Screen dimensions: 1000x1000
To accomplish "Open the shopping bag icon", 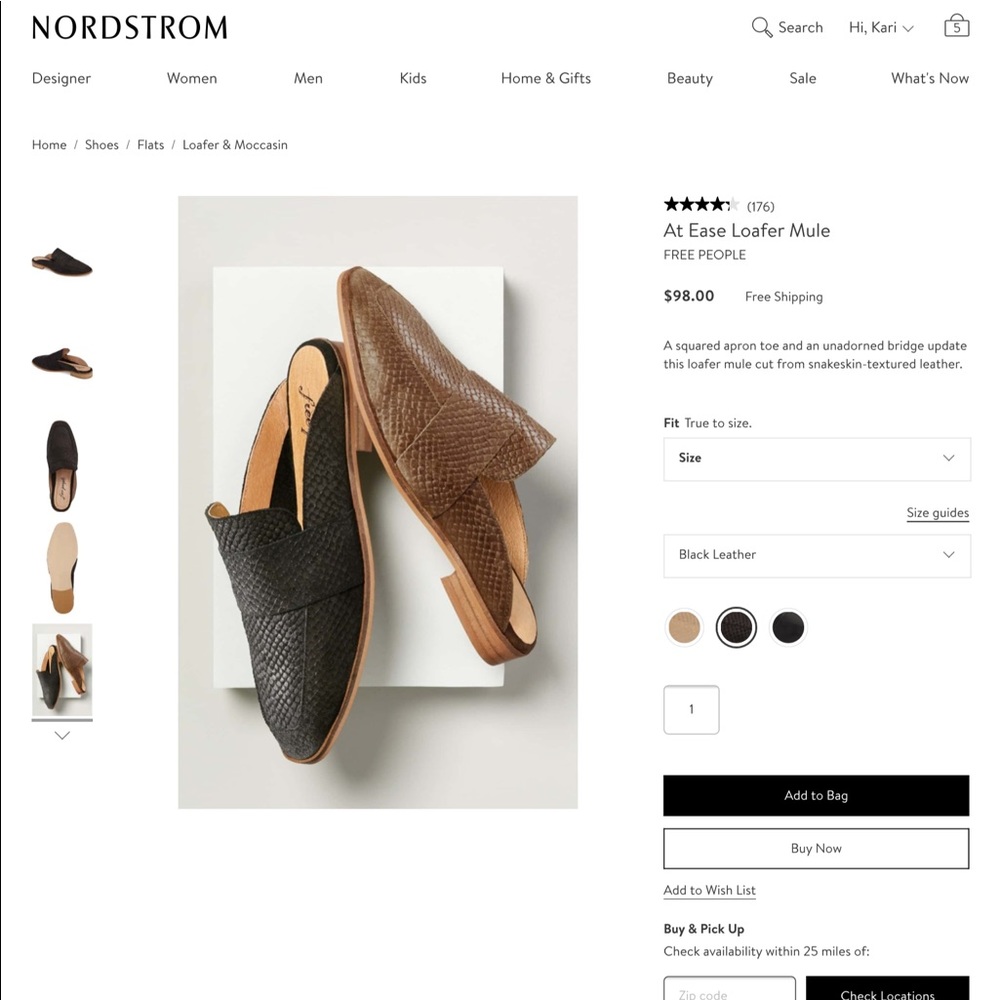I will pyautogui.click(x=956, y=26).
